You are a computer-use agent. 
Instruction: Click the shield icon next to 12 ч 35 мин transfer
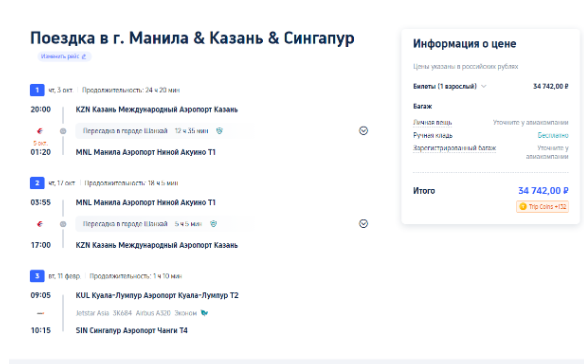[x=219, y=131]
